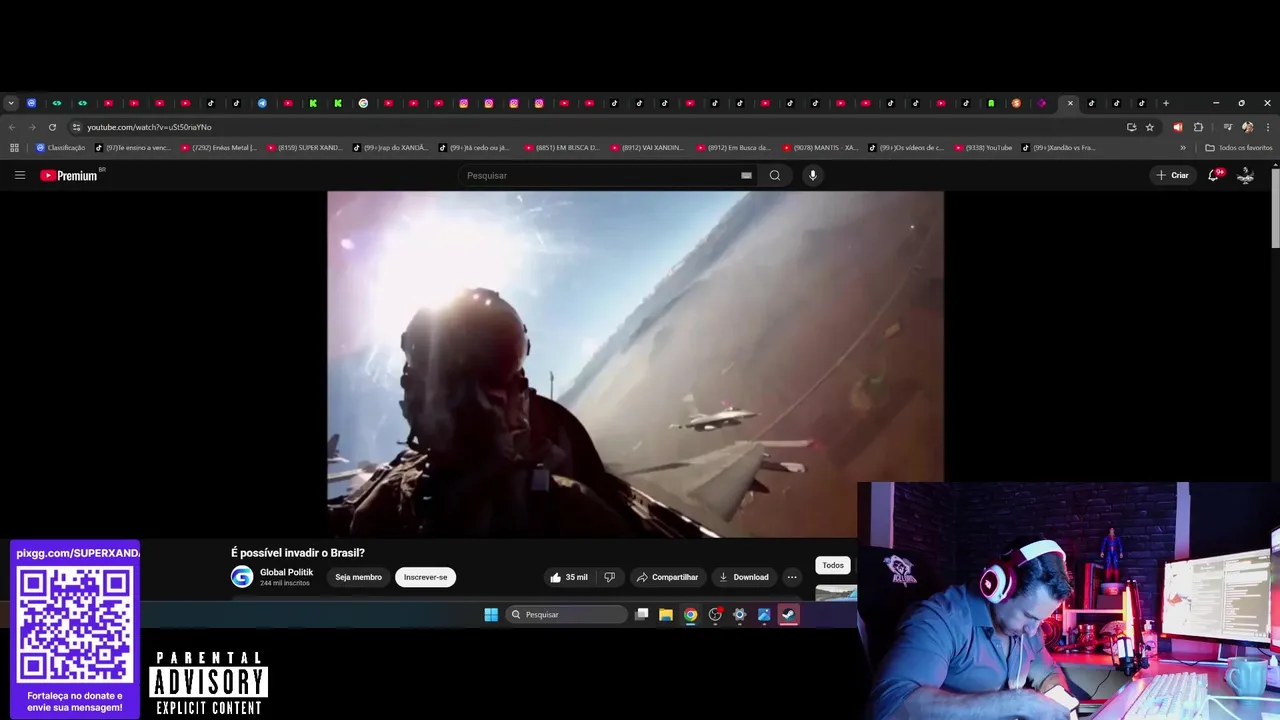Select the Todos filter chip

(x=833, y=565)
